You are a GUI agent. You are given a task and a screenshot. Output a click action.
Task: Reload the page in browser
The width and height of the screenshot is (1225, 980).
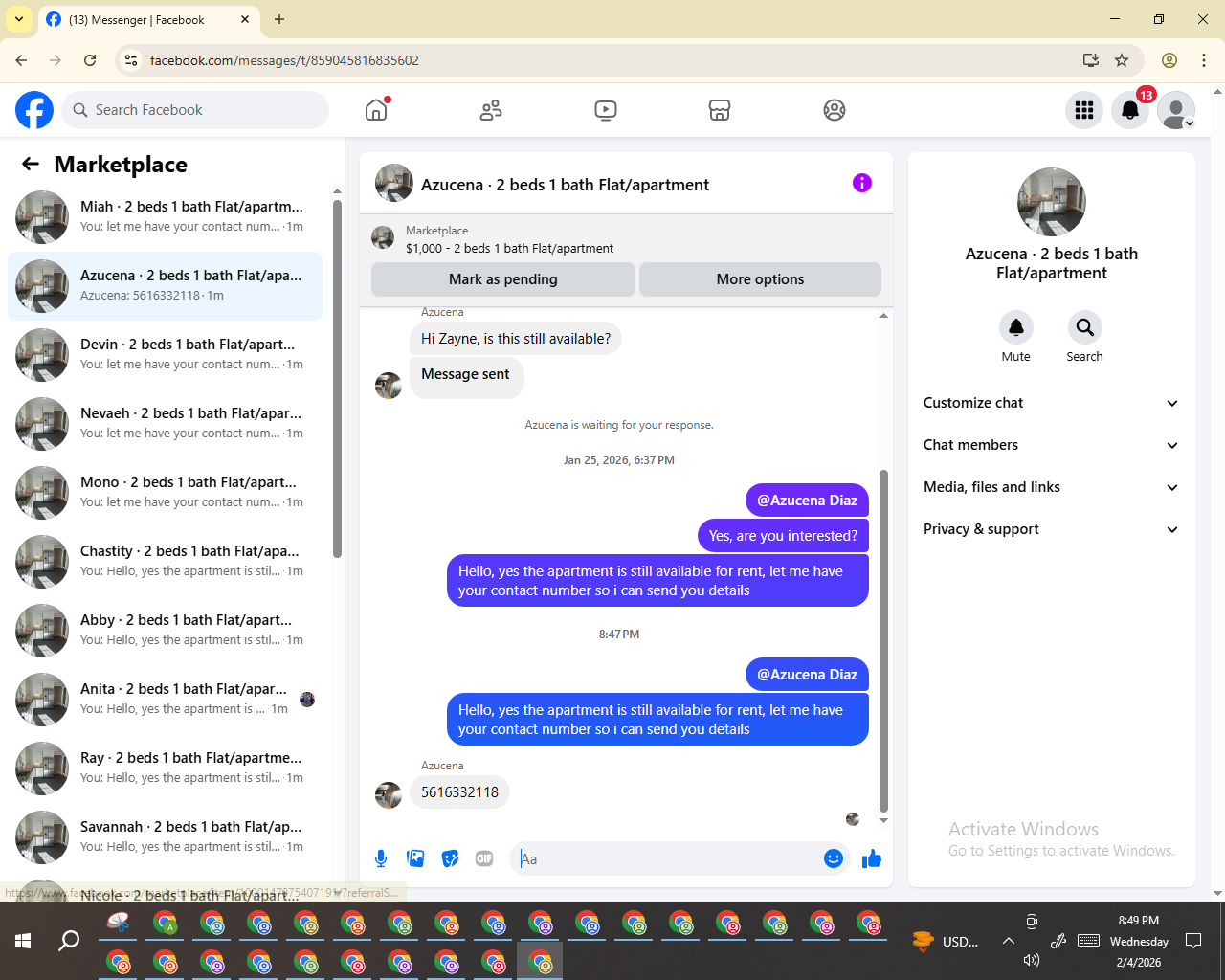[90, 60]
